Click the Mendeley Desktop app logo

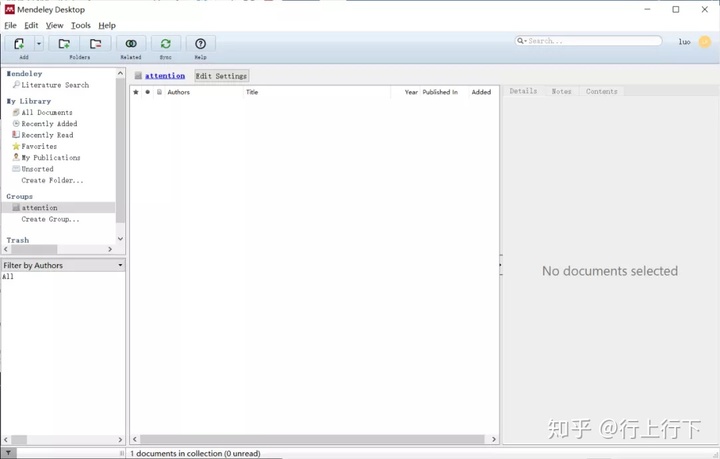[x=9, y=9]
